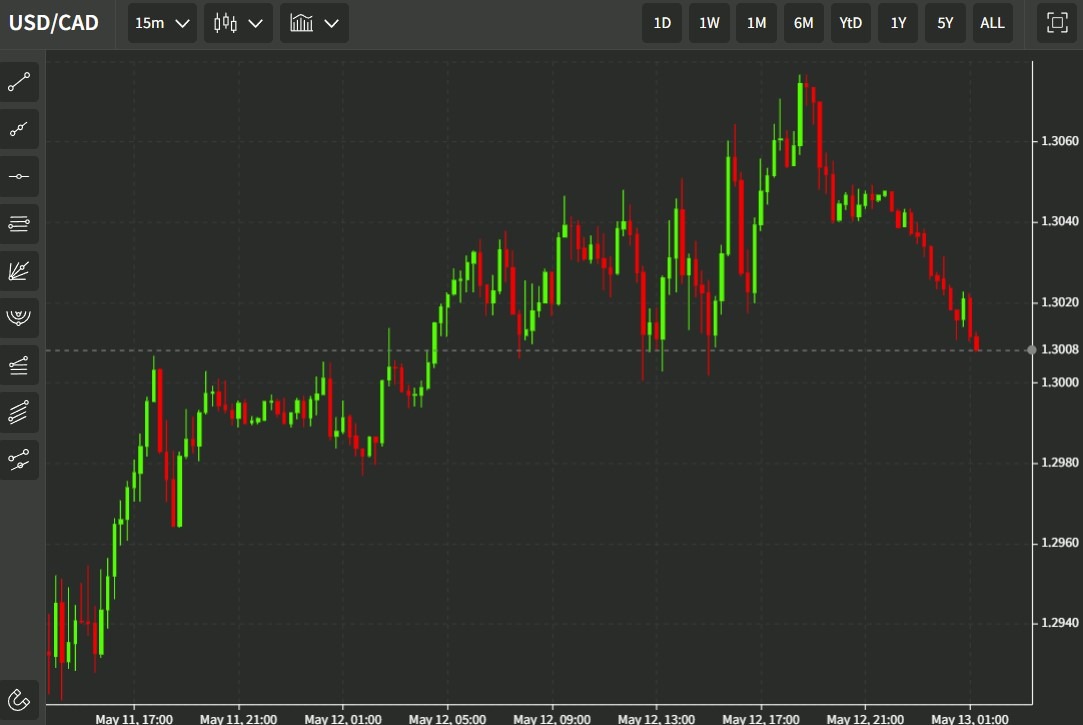Click the May 12, 01:00 time label
The width and height of the screenshot is (1083, 725).
343,719
